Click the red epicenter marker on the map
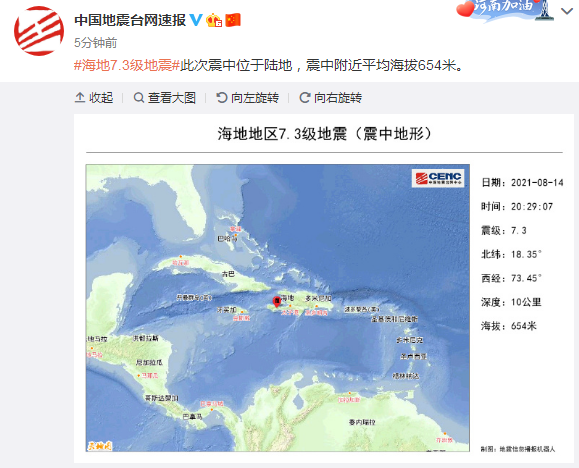 click(277, 302)
